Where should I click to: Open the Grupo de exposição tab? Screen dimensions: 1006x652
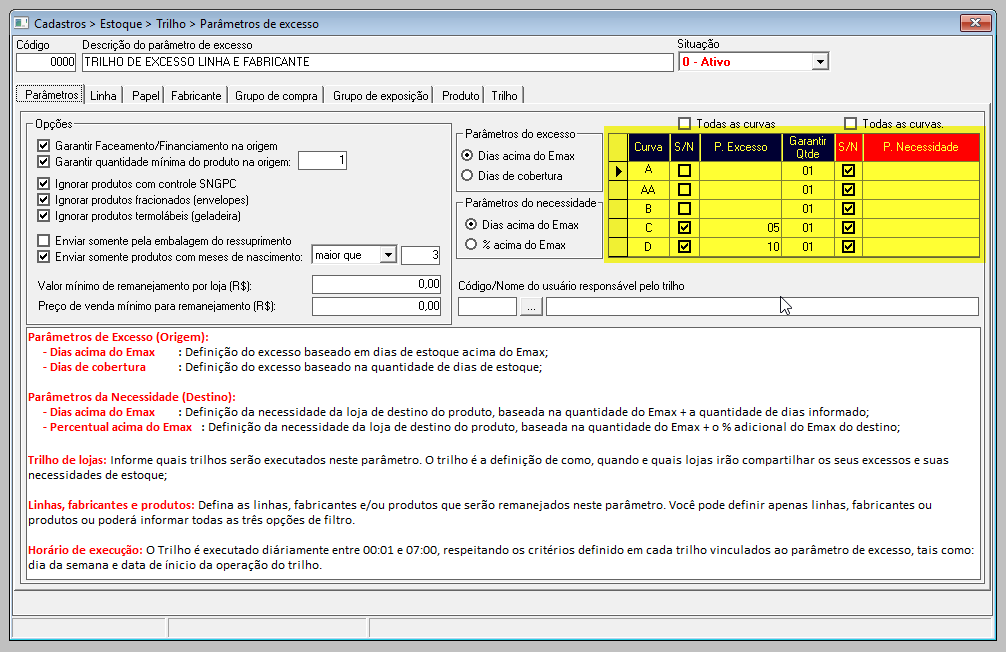(380, 96)
